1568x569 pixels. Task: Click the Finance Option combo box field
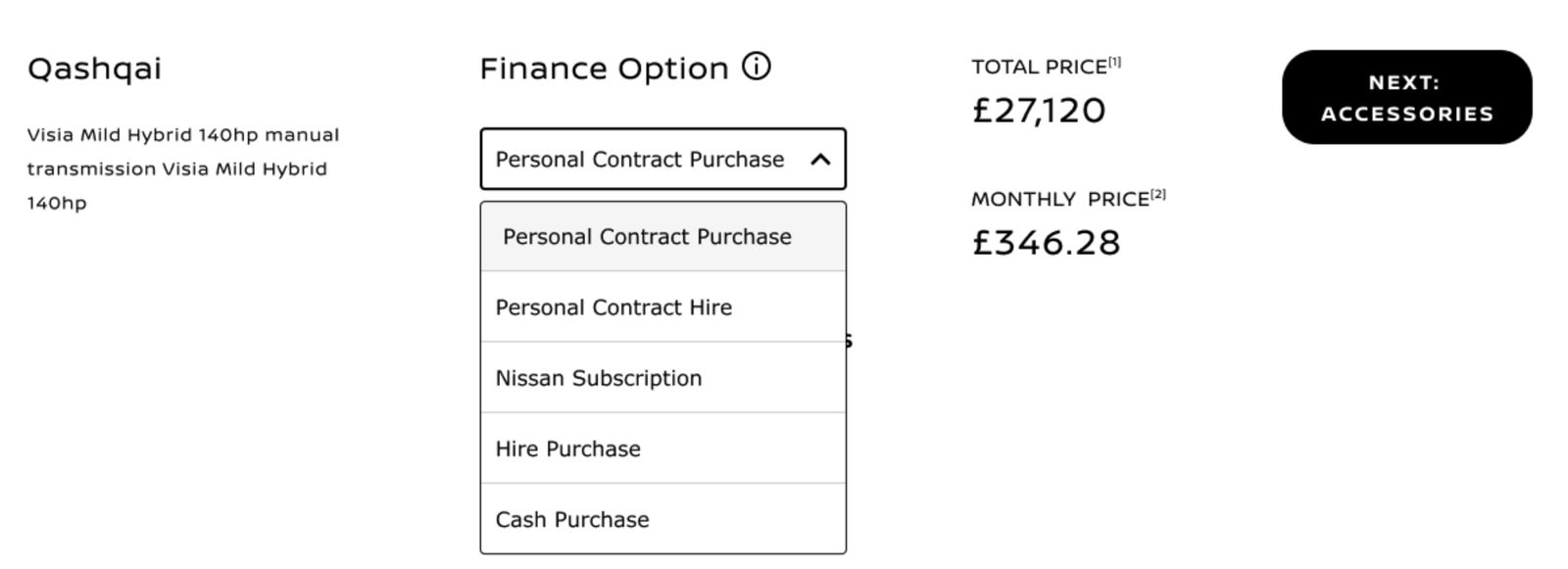click(x=662, y=159)
